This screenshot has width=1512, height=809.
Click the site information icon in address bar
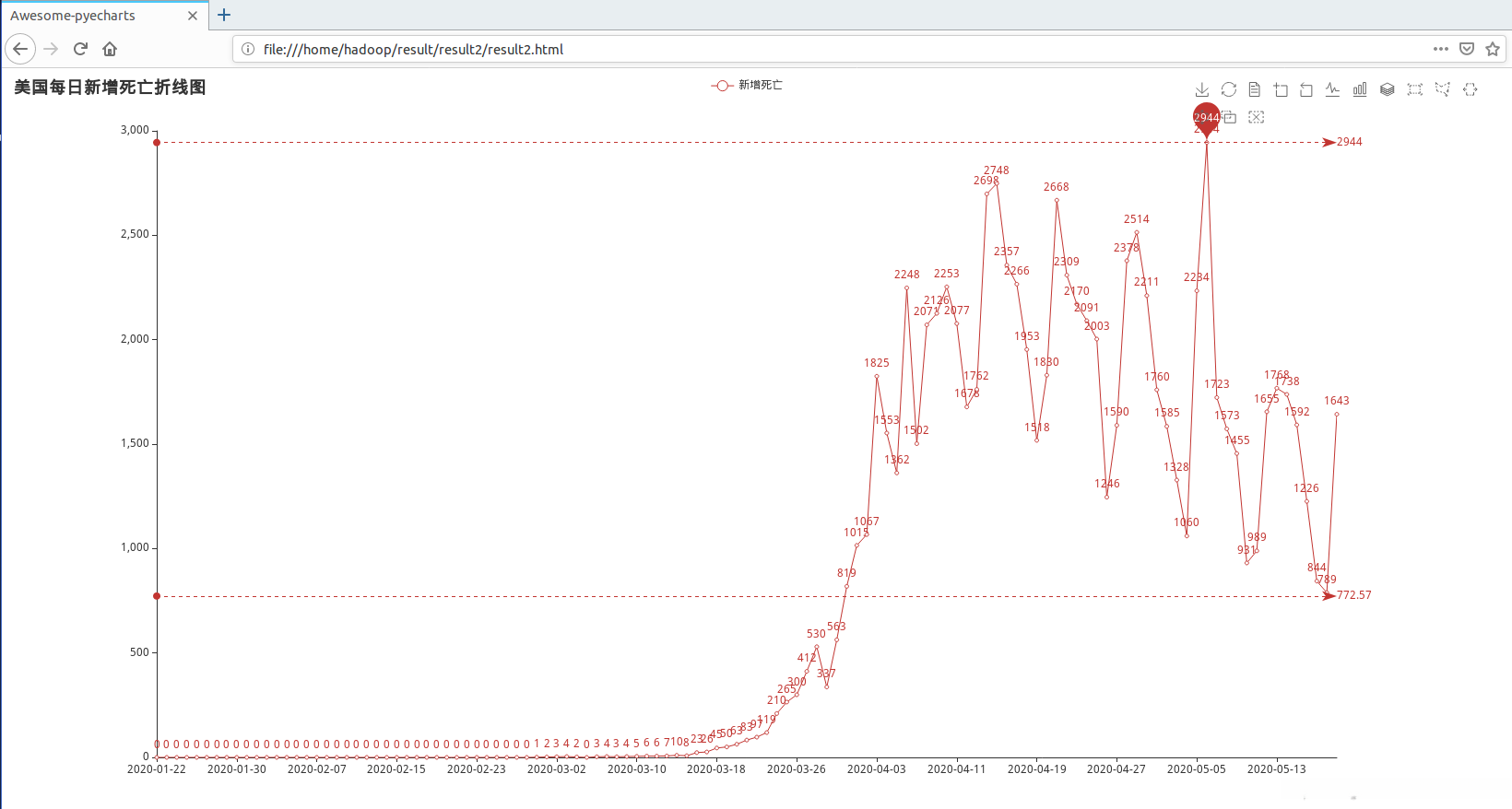248,49
